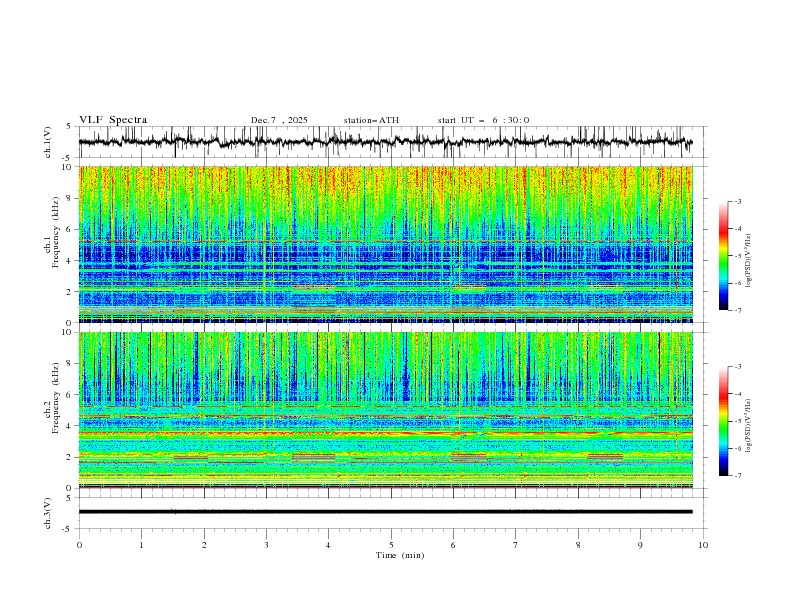Click the "Time (min)" axis title
This screenshot has width=792, height=612.
[x=400, y=555]
